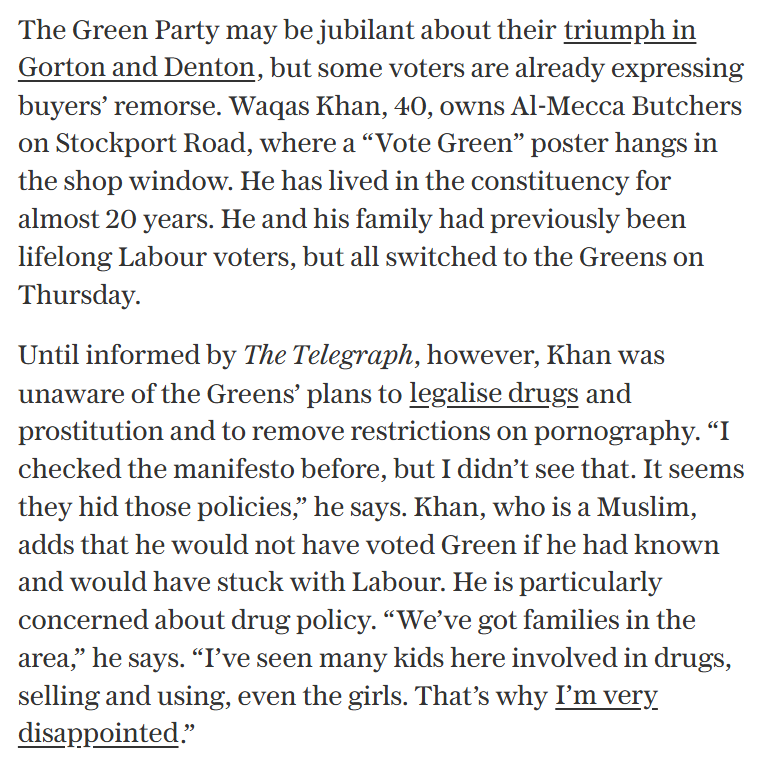This screenshot has width=764, height=763.
Task: Click the words 'buyers' remorse'
Action: [117, 106]
